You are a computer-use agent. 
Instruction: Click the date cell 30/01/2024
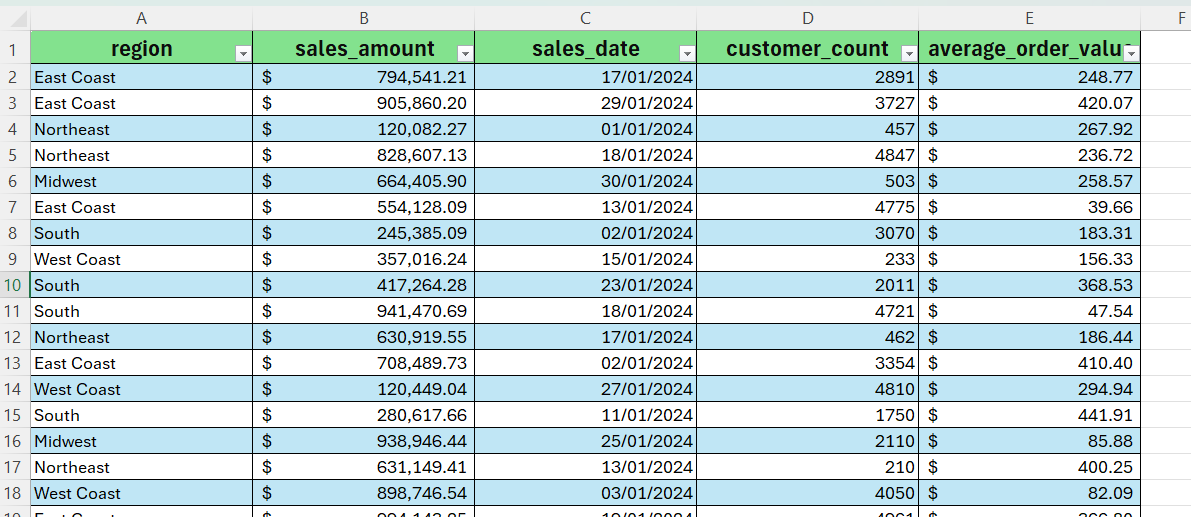(585, 181)
